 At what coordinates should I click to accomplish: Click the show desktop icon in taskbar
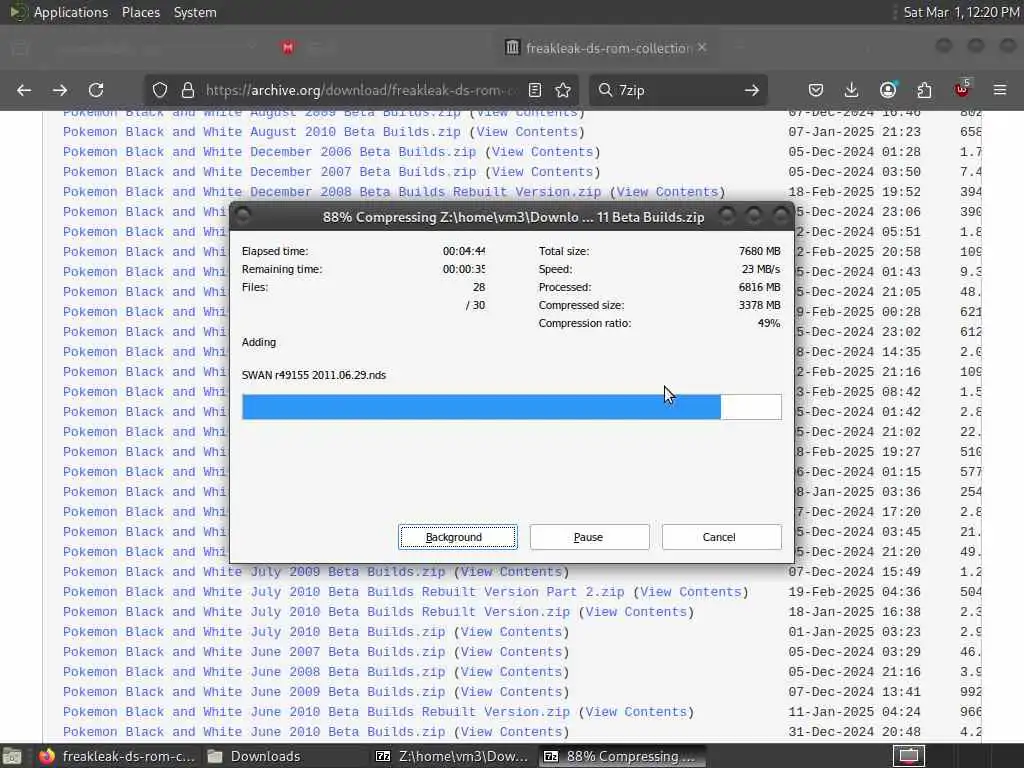12,756
